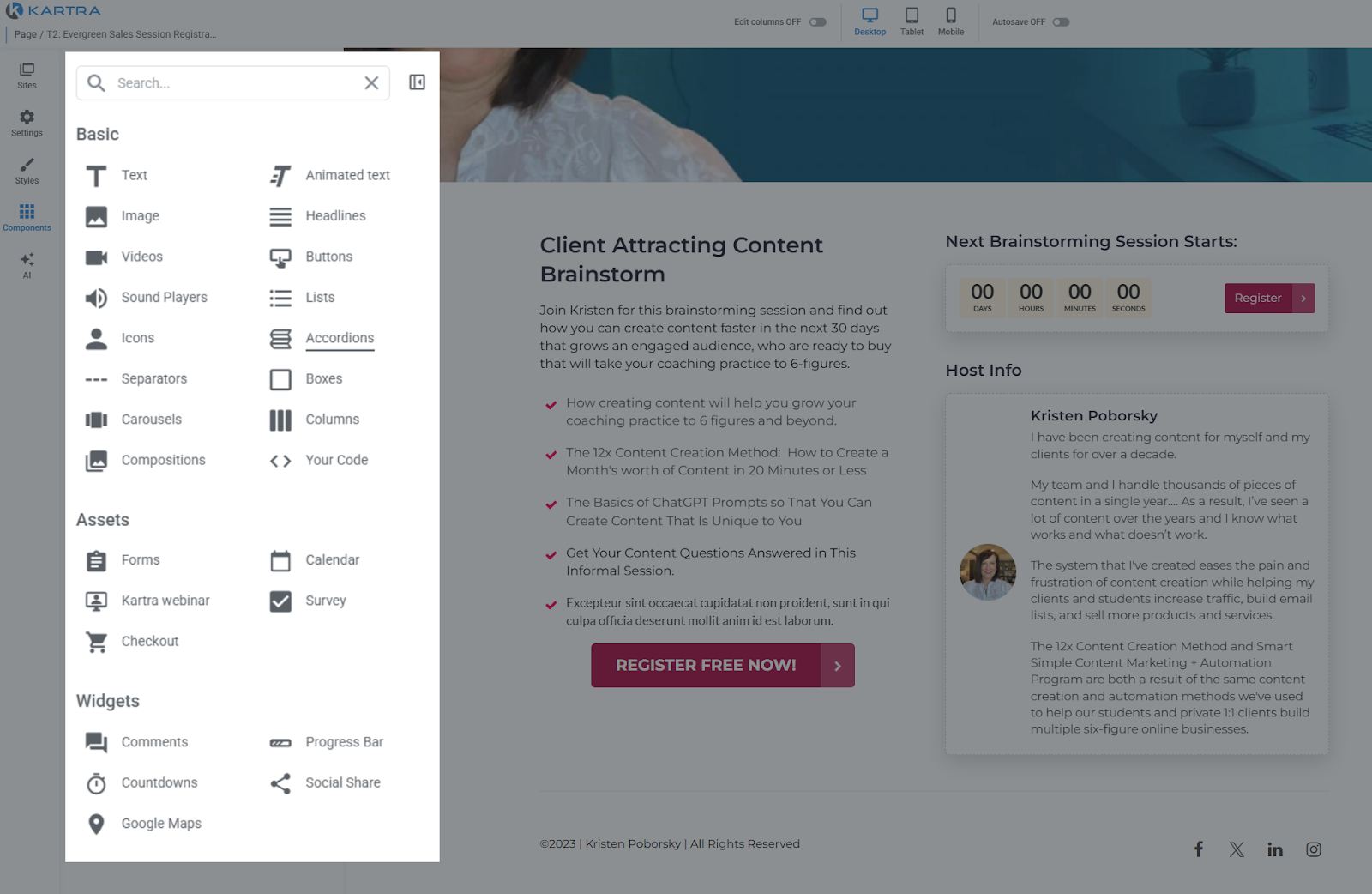
Task: Switch to Desktop preview
Action: [x=870, y=21]
